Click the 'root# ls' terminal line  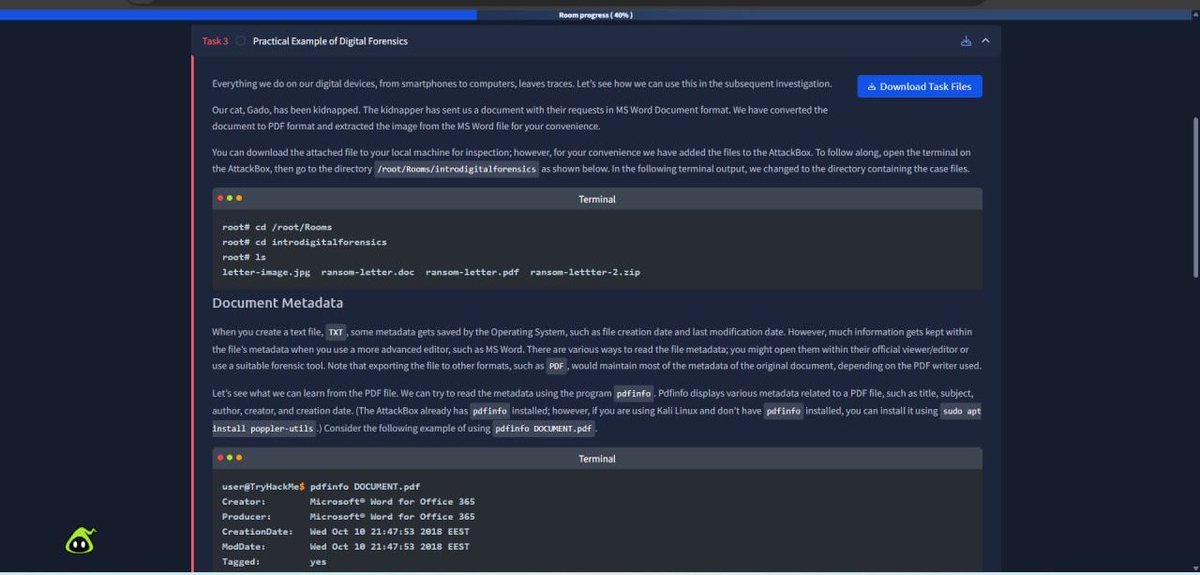[x=244, y=257]
